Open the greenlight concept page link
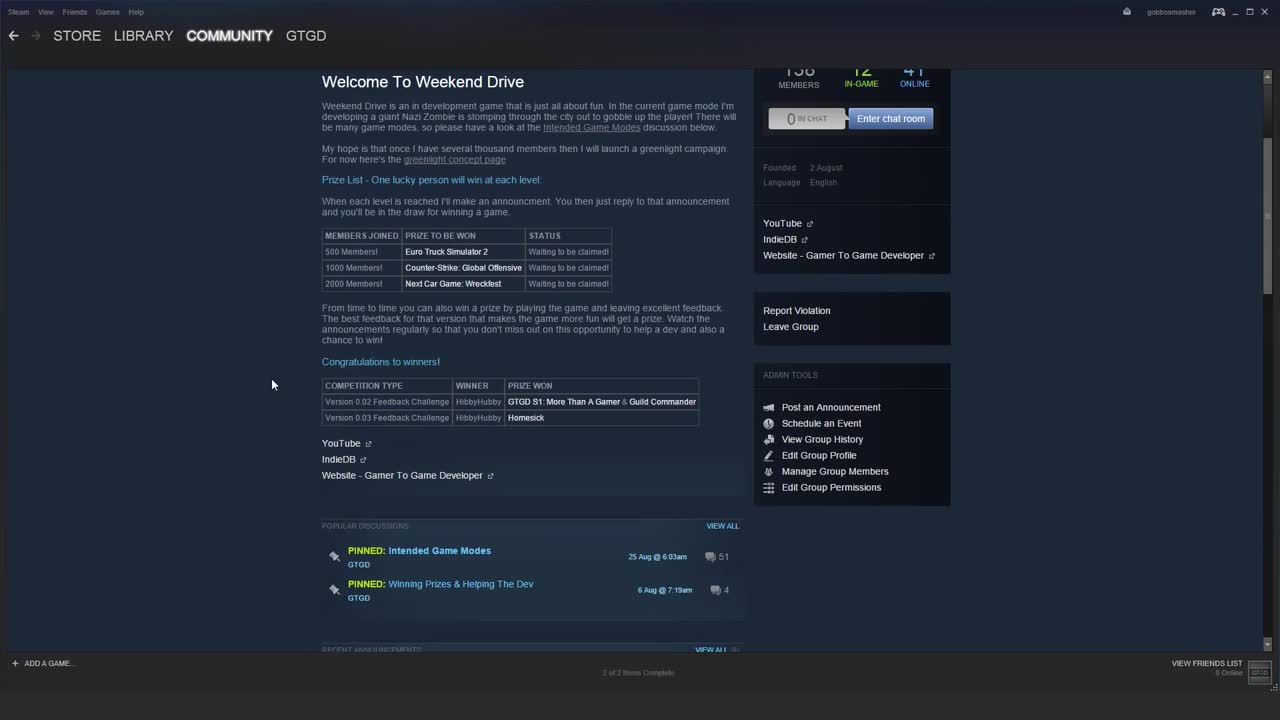The image size is (1280, 720). click(455, 159)
